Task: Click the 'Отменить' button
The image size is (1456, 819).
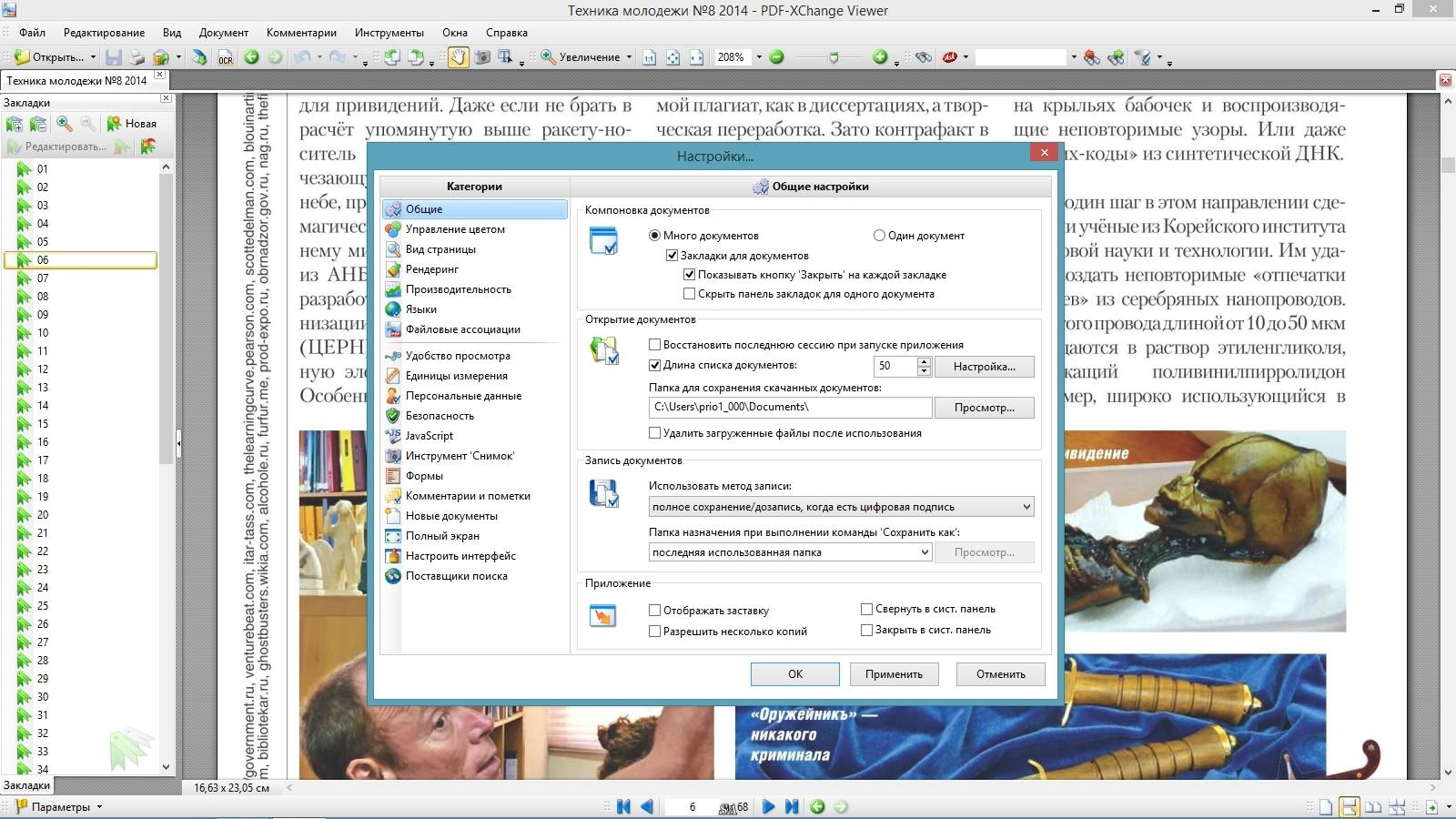Action: [1000, 674]
